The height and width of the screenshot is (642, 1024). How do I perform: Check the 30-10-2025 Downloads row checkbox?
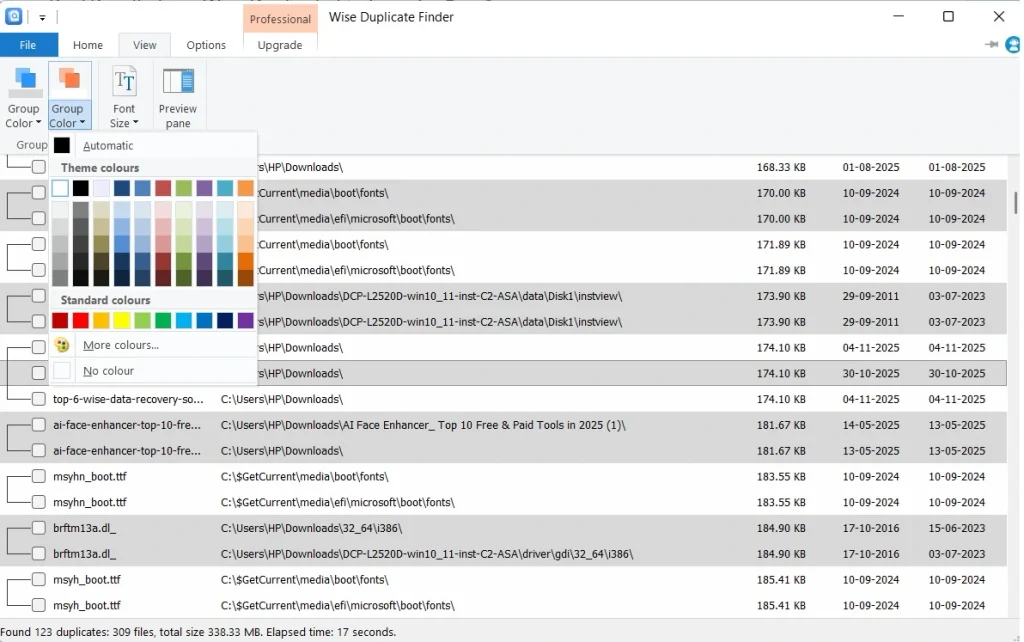coord(39,373)
